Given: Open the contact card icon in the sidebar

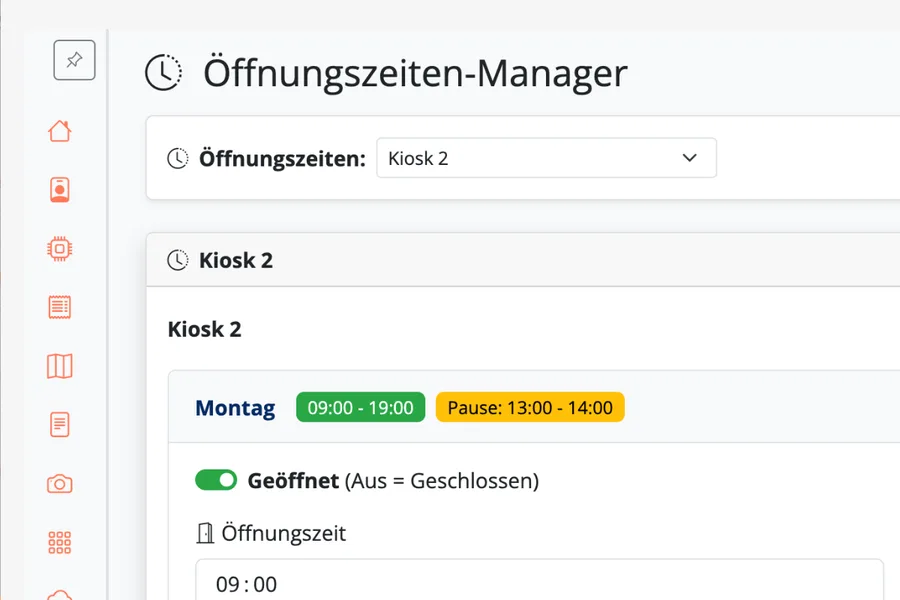Looking at the screenshot, I should tap(60, 189).
